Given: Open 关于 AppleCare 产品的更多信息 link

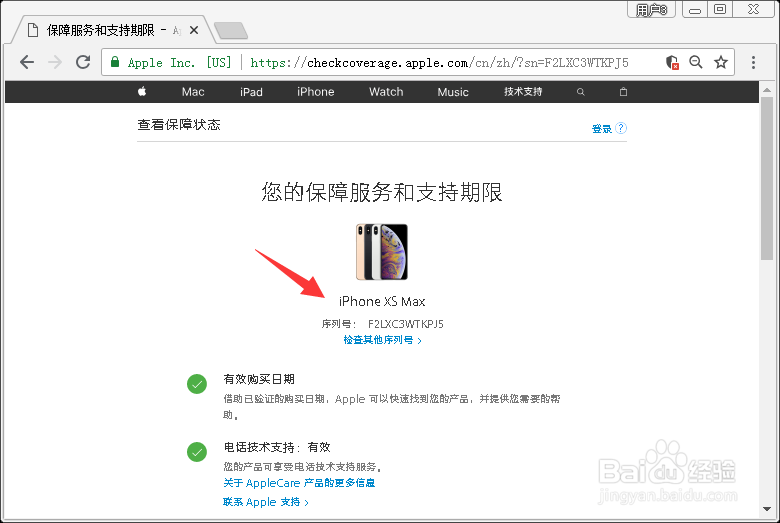Looking at the screenshot, I should click(x=299, y=483).
